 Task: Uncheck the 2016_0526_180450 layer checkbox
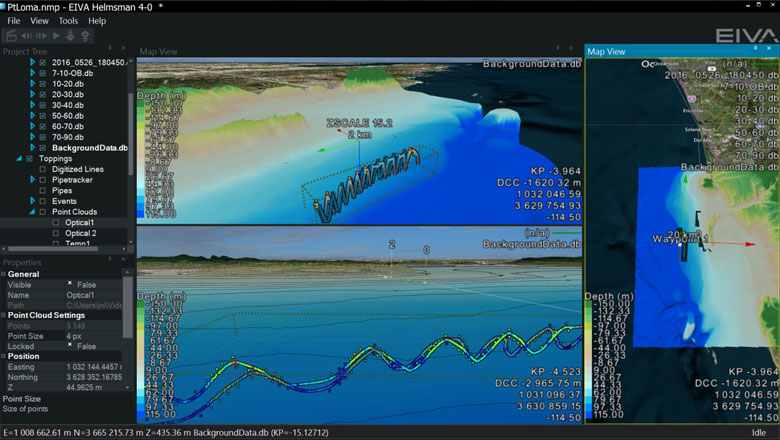coord(43,63)
